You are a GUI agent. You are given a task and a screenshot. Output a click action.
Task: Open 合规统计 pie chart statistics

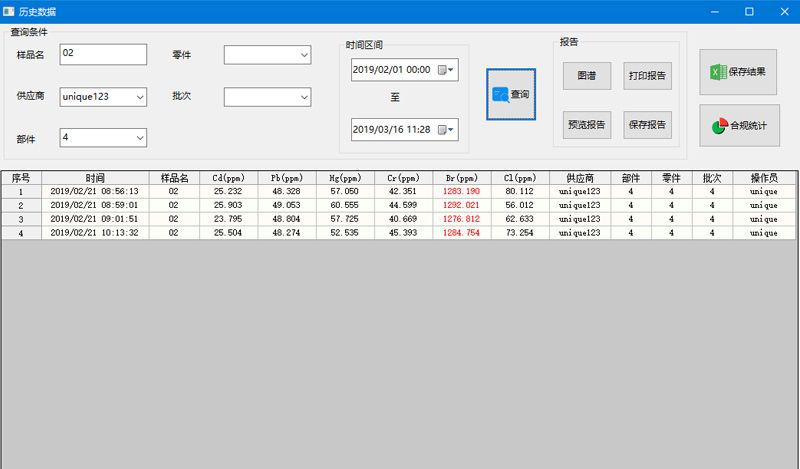pyautogui.click(x=738, y=126)
